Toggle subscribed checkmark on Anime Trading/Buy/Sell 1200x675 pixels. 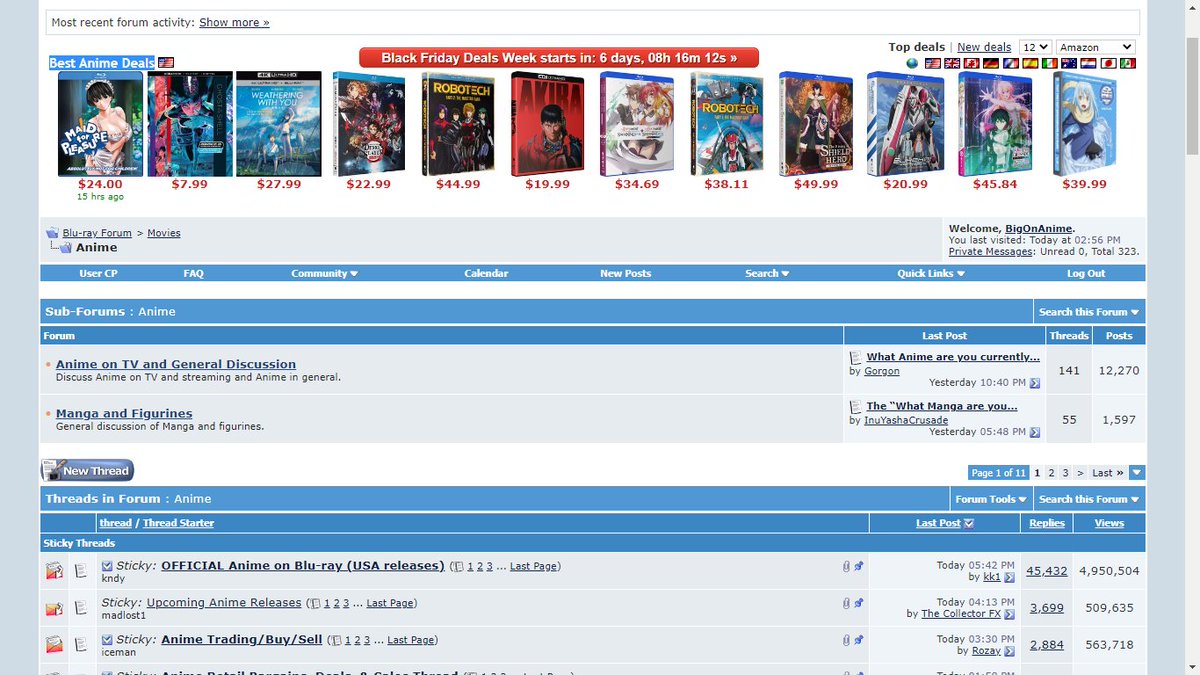[107, 640]
